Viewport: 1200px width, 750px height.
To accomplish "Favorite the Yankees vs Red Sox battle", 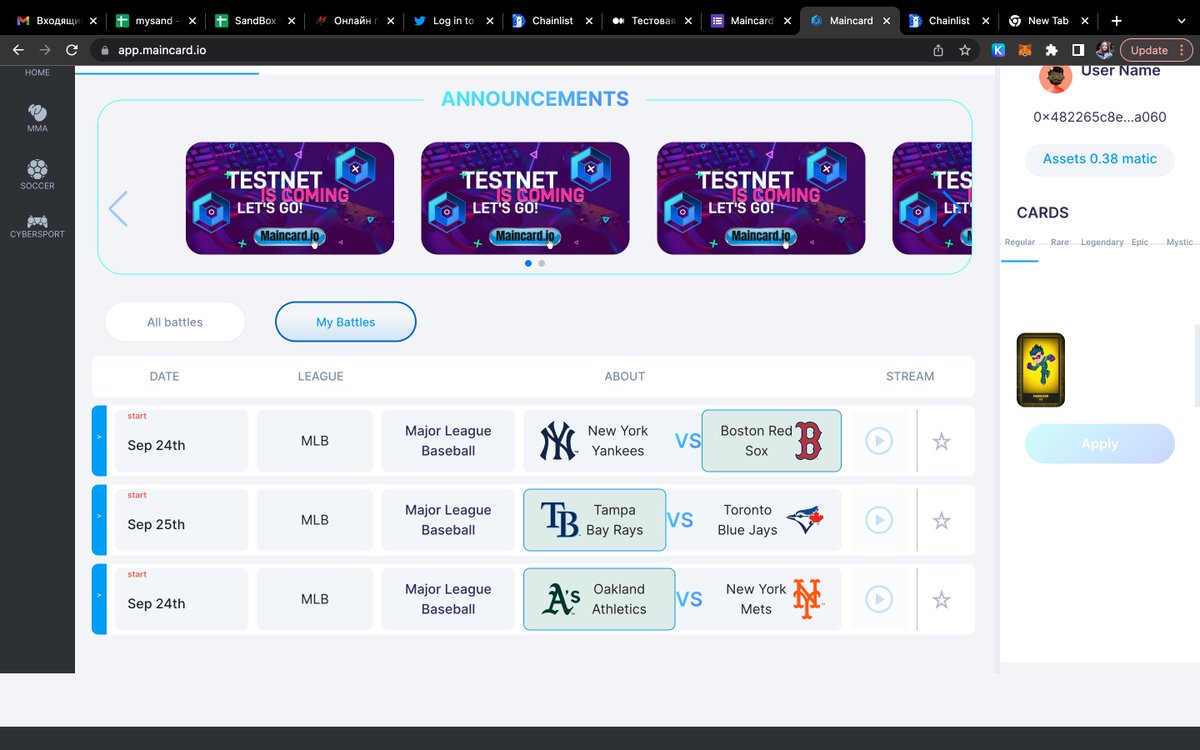I will 941,441.
